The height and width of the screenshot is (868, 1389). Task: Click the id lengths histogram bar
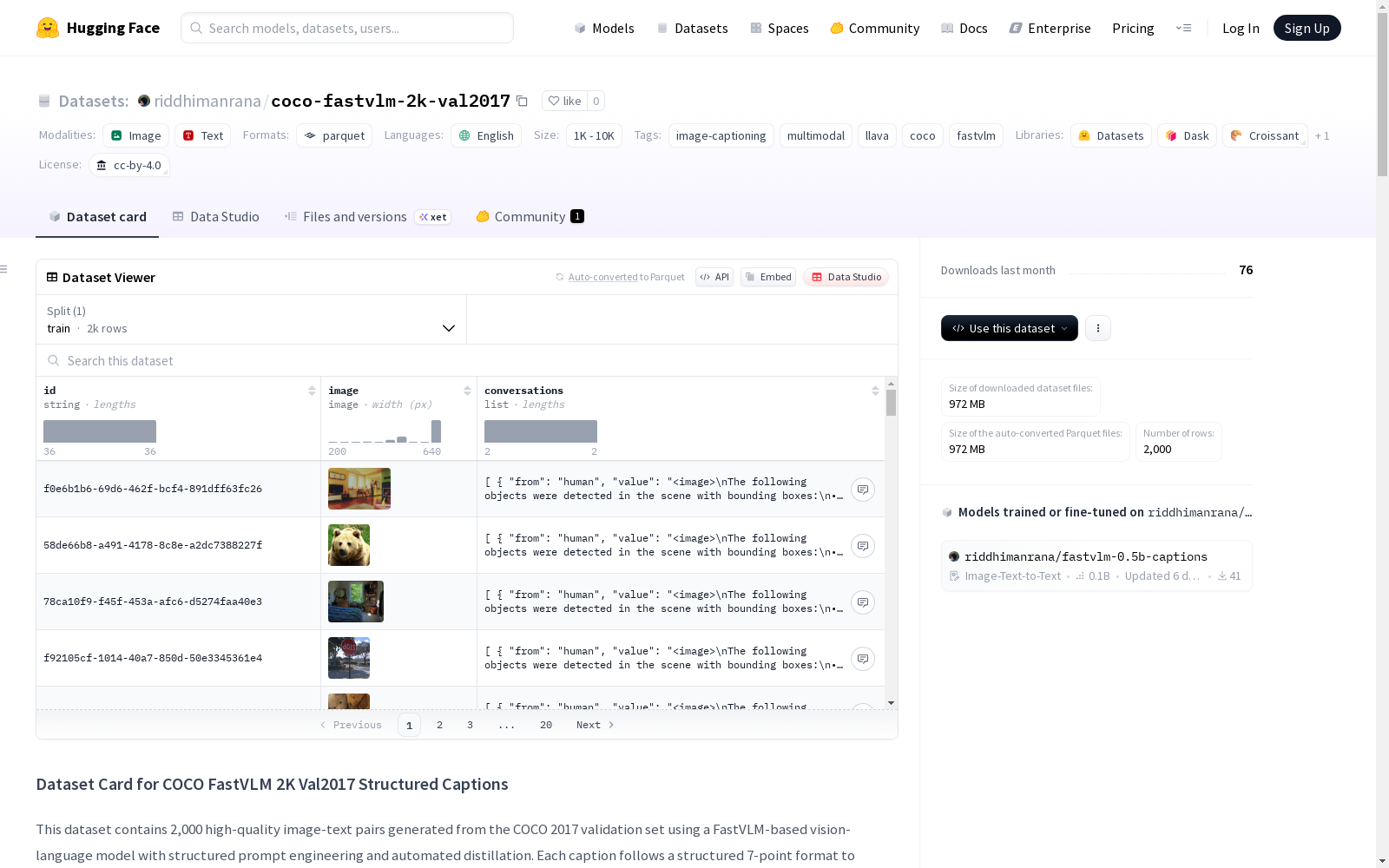[x=100, y=431]
